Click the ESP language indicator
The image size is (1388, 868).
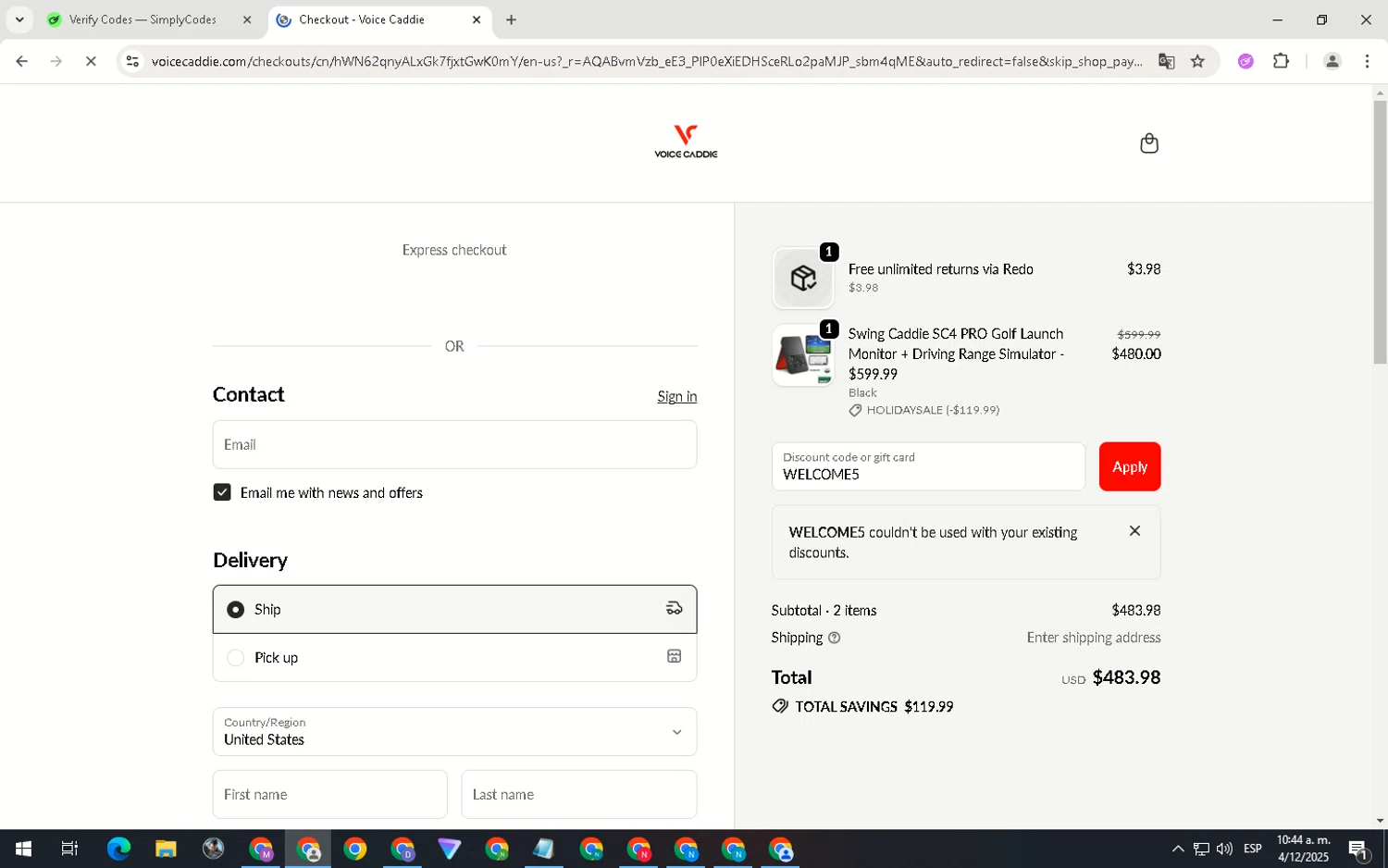click(x=1253, y=849)
